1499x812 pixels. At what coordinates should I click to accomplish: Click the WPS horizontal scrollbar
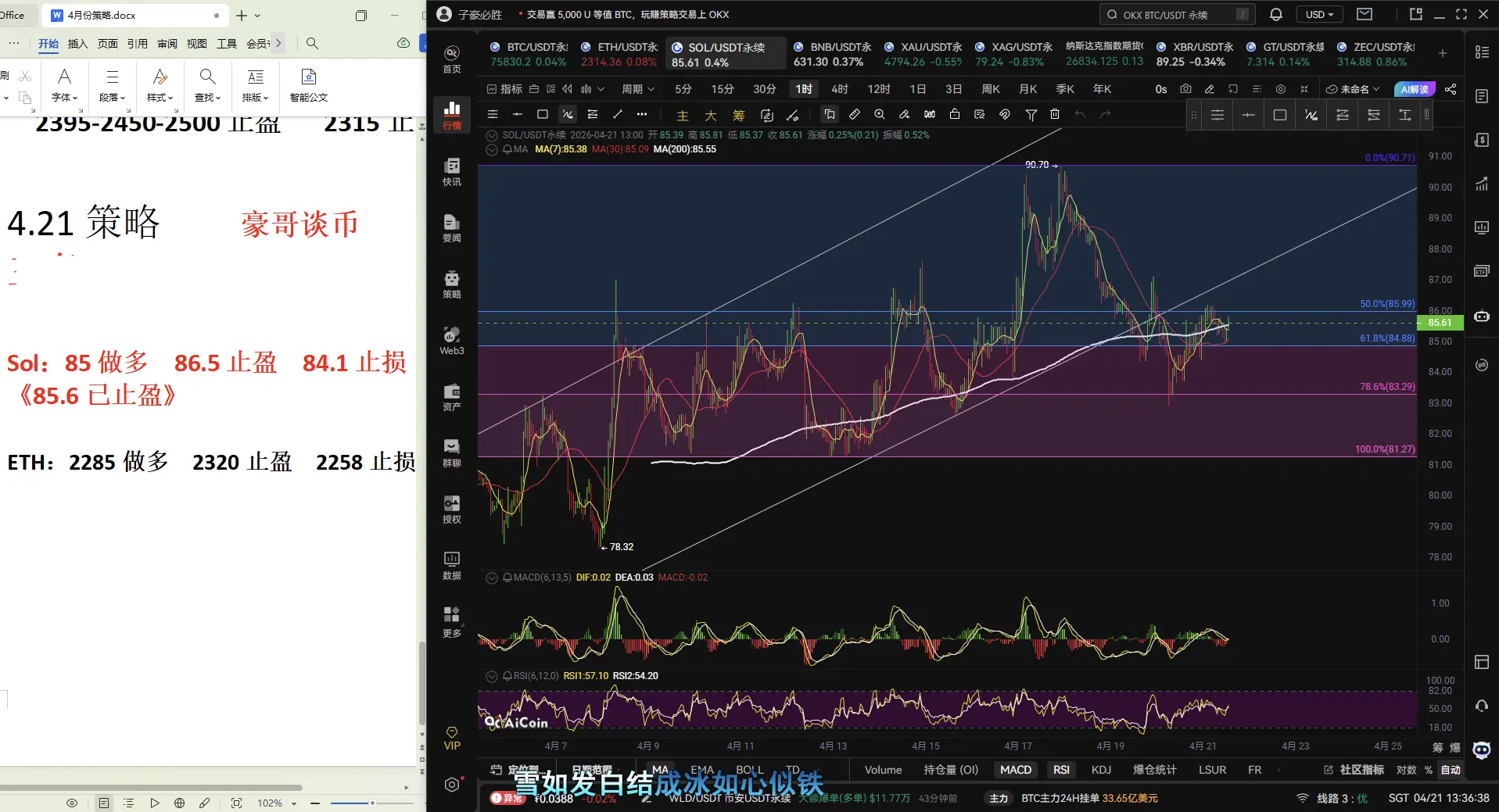pyautogui.click(x=151, y=787)
